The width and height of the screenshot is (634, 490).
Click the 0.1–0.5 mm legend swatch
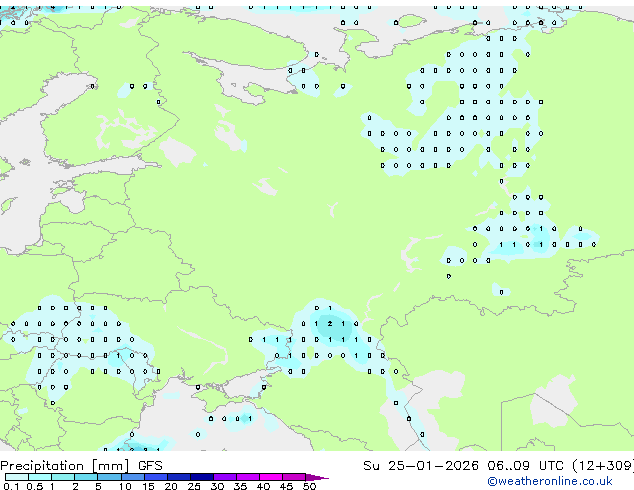(17, 477)
